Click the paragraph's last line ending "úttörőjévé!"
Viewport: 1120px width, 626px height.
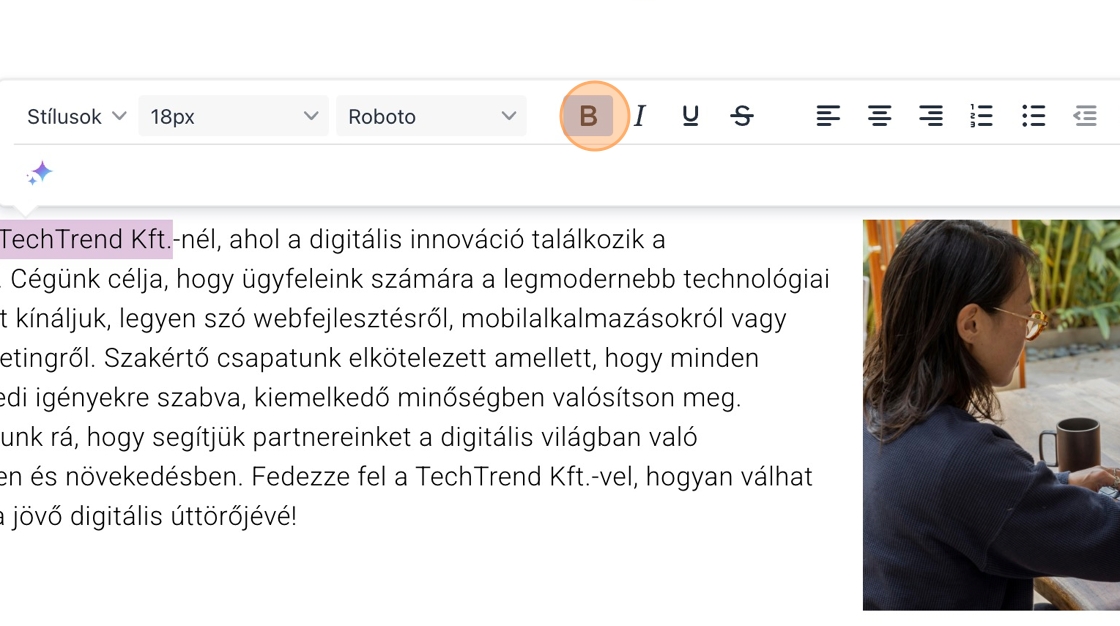click(x=148, y=517)
